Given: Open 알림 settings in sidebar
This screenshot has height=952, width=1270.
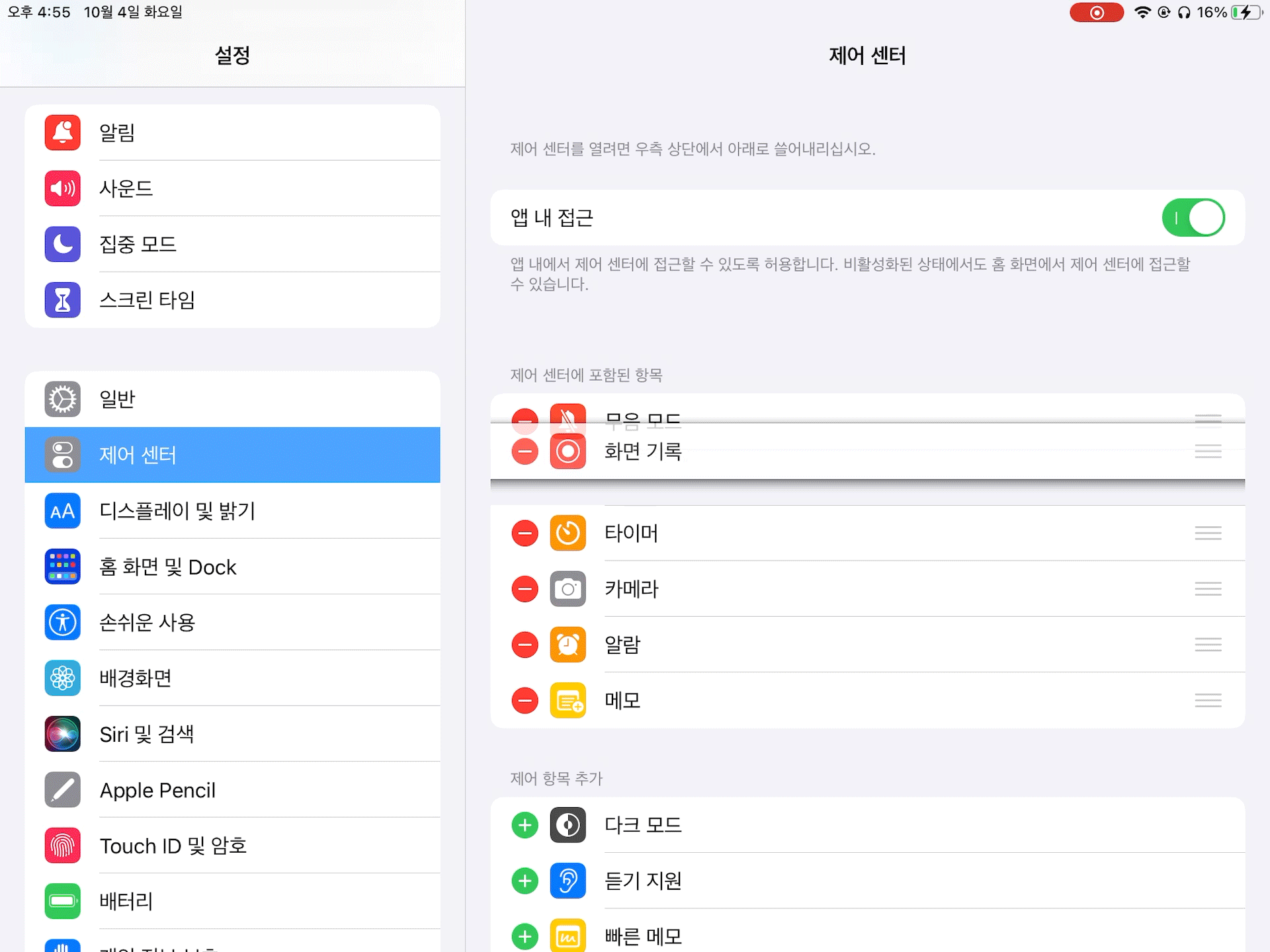Looking at the screenshot, I should tap(232, 132).
